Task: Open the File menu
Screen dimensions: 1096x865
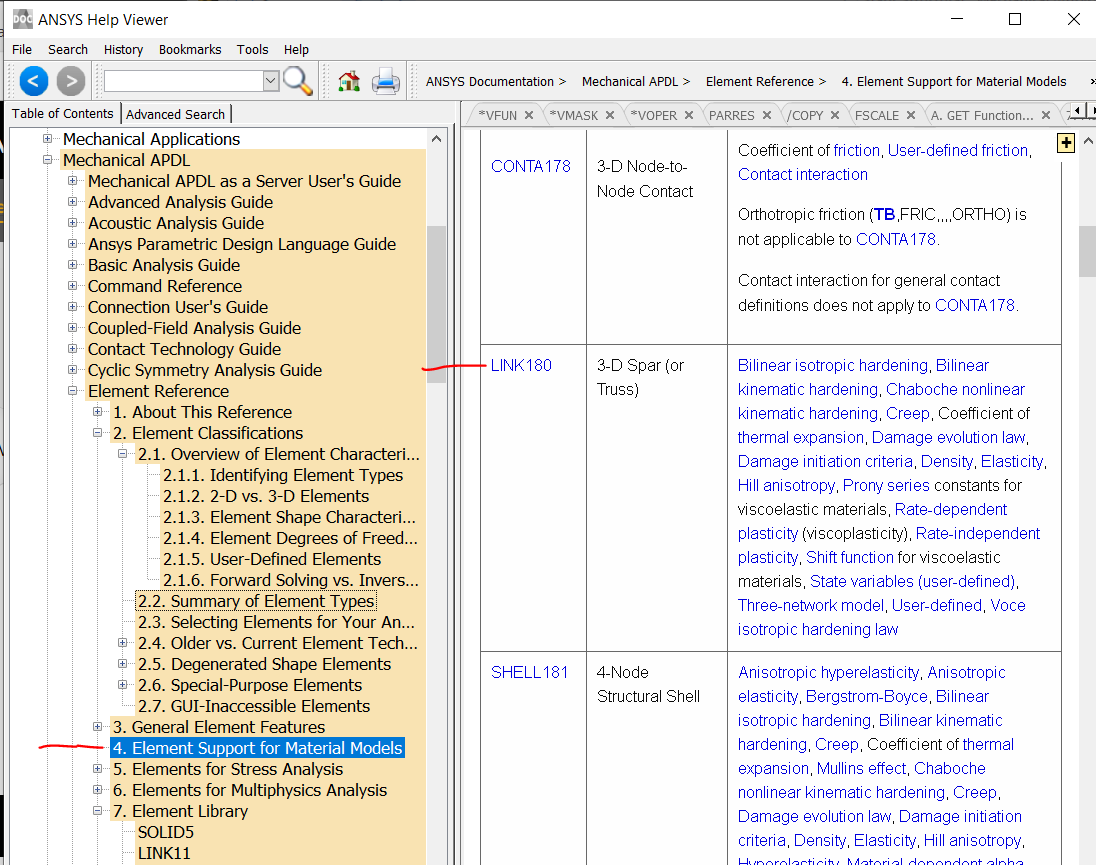Action: coord(22,50)
